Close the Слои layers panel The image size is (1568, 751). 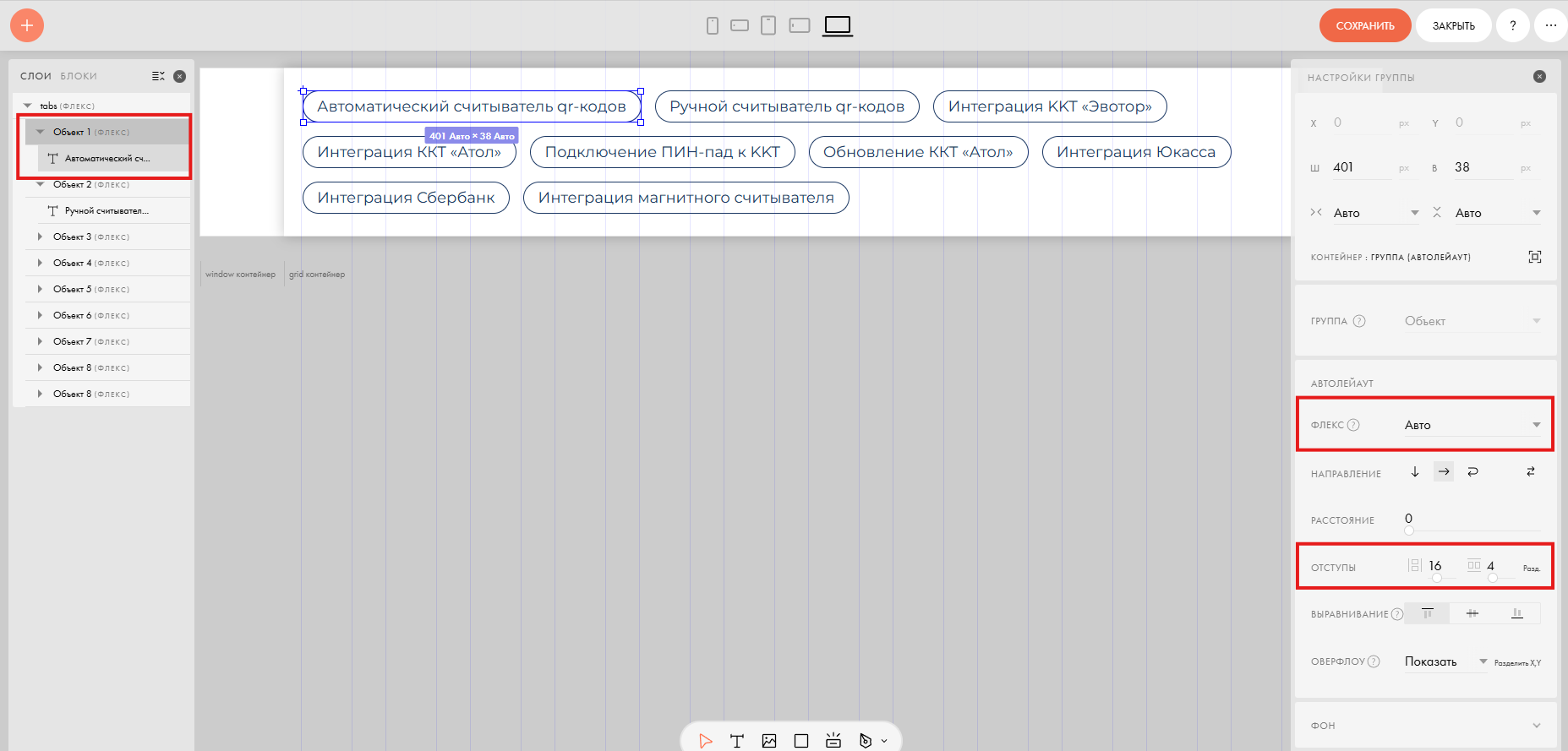click(x=179, y=76)
